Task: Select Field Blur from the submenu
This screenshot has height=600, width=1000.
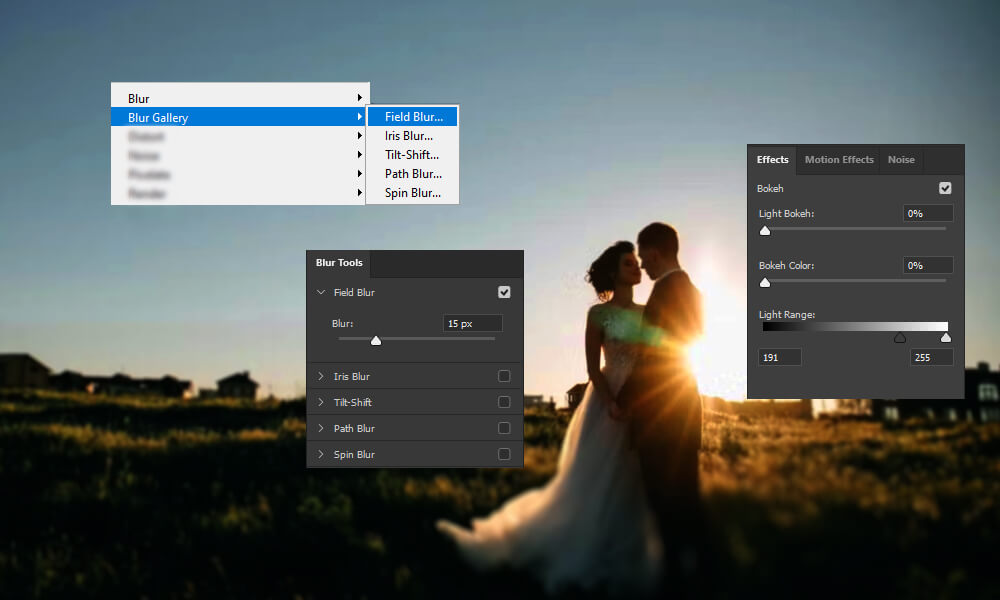Action: [412, 116]
